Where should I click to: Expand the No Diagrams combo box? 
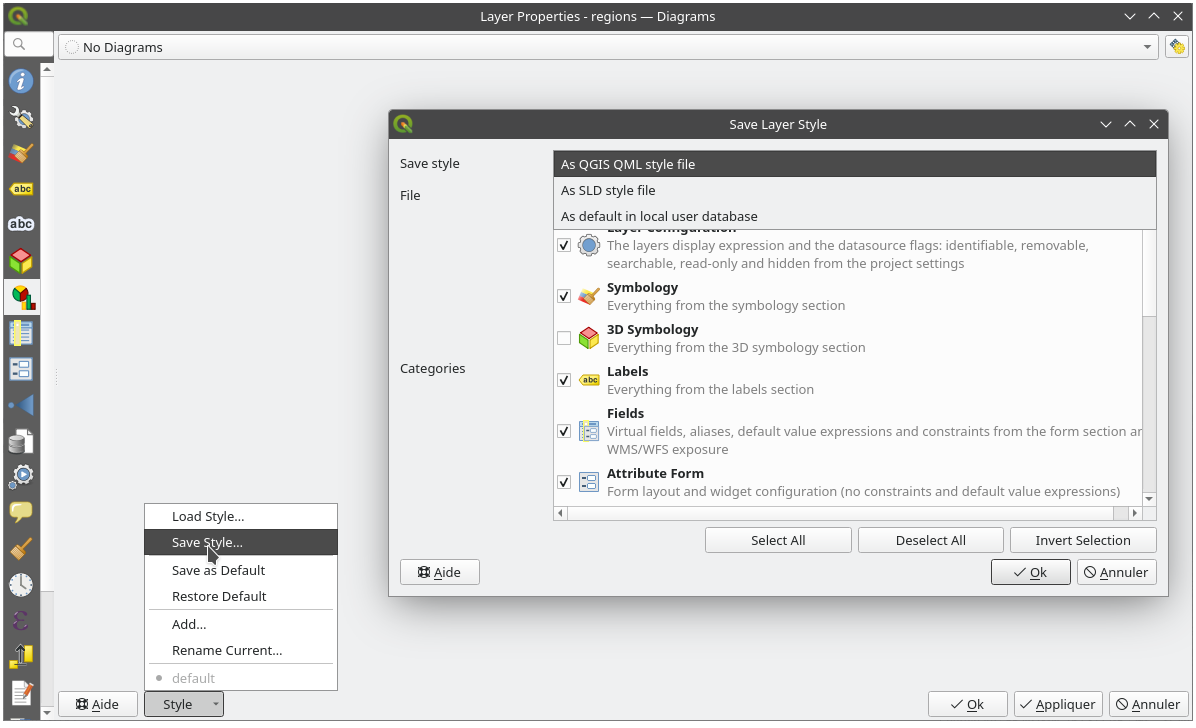608,47
